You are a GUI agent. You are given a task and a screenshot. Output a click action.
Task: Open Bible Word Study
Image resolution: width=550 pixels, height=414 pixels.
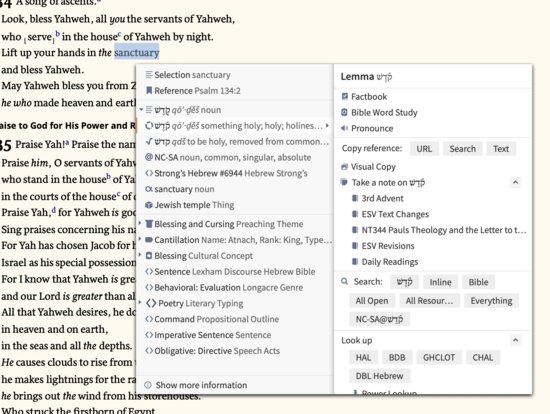point(379,112)
